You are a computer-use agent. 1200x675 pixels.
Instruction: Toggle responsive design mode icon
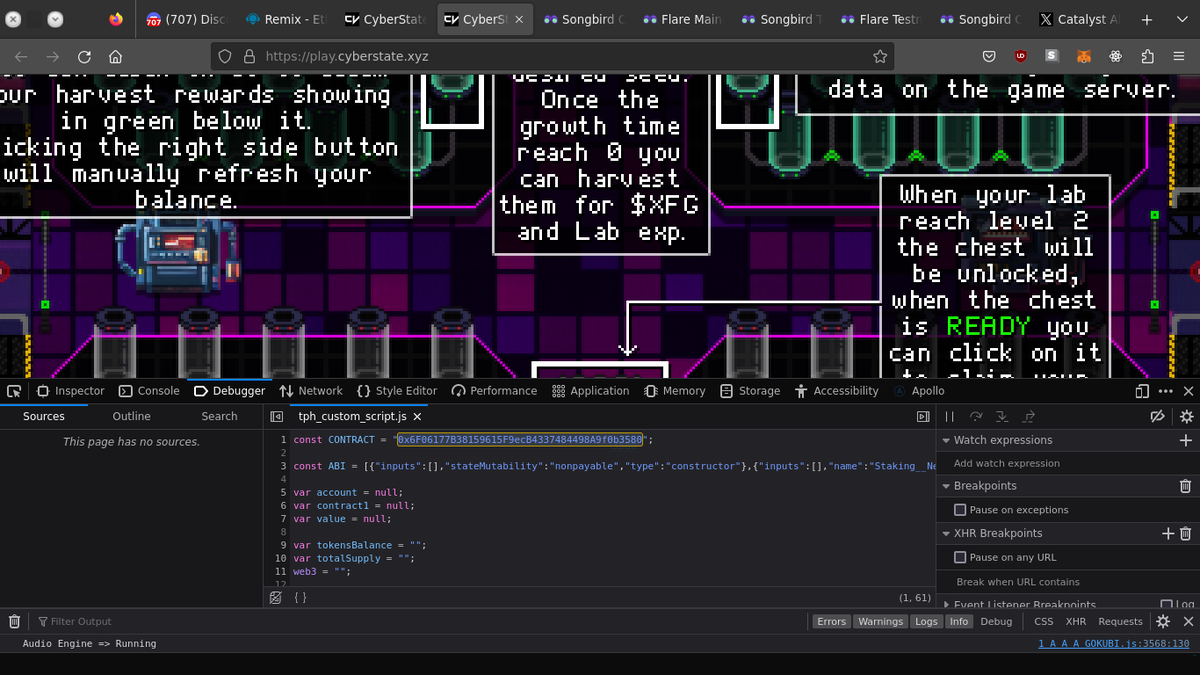[x=1142, y=391]
